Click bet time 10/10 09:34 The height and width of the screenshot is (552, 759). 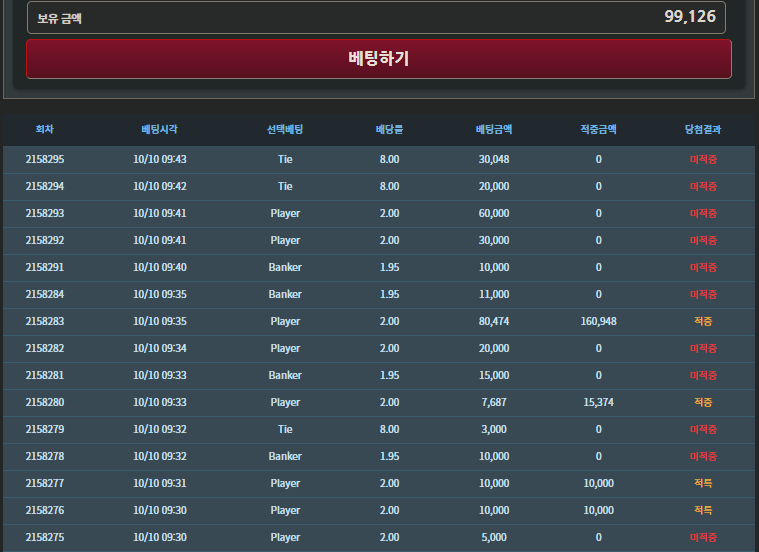160,348
